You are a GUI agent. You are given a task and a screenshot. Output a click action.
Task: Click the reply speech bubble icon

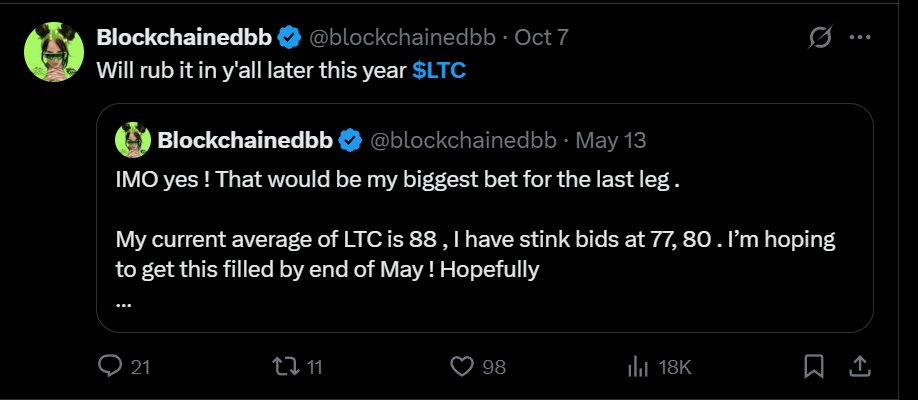click(x=110, y=367)
